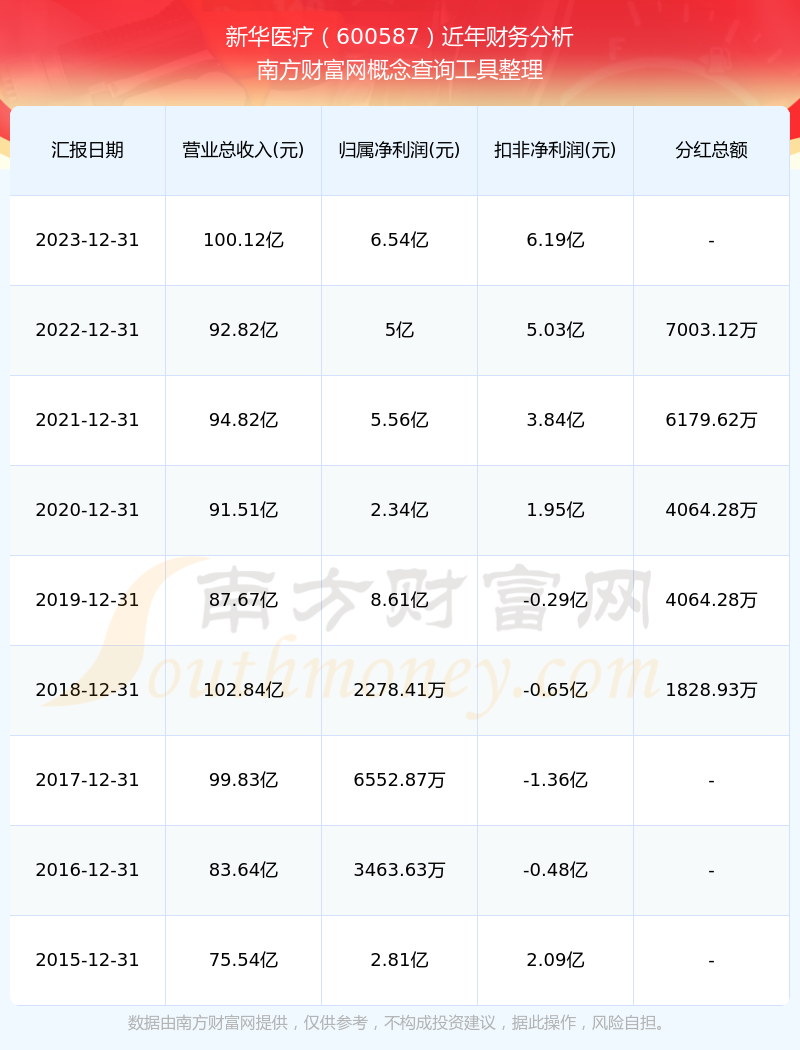This screenshot has width=800, height=1050.
Task: Click the revenue value 102.84亿
Action: coord(244,690)
